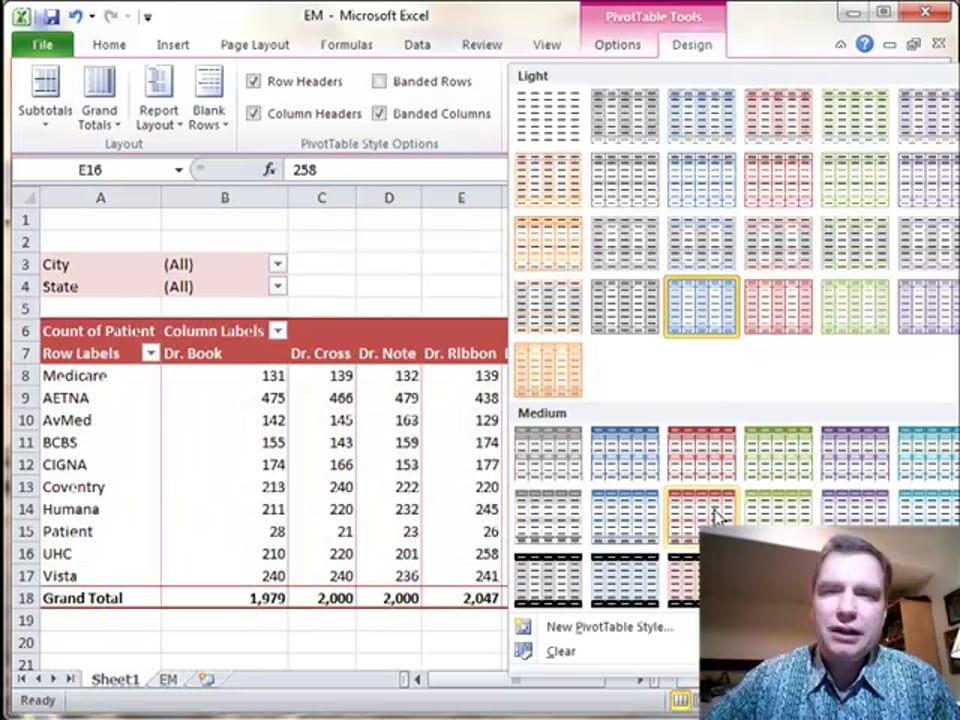960x720 pixels.
Task: Open the Undo history dropdown arrow
Action: point(92,17)
